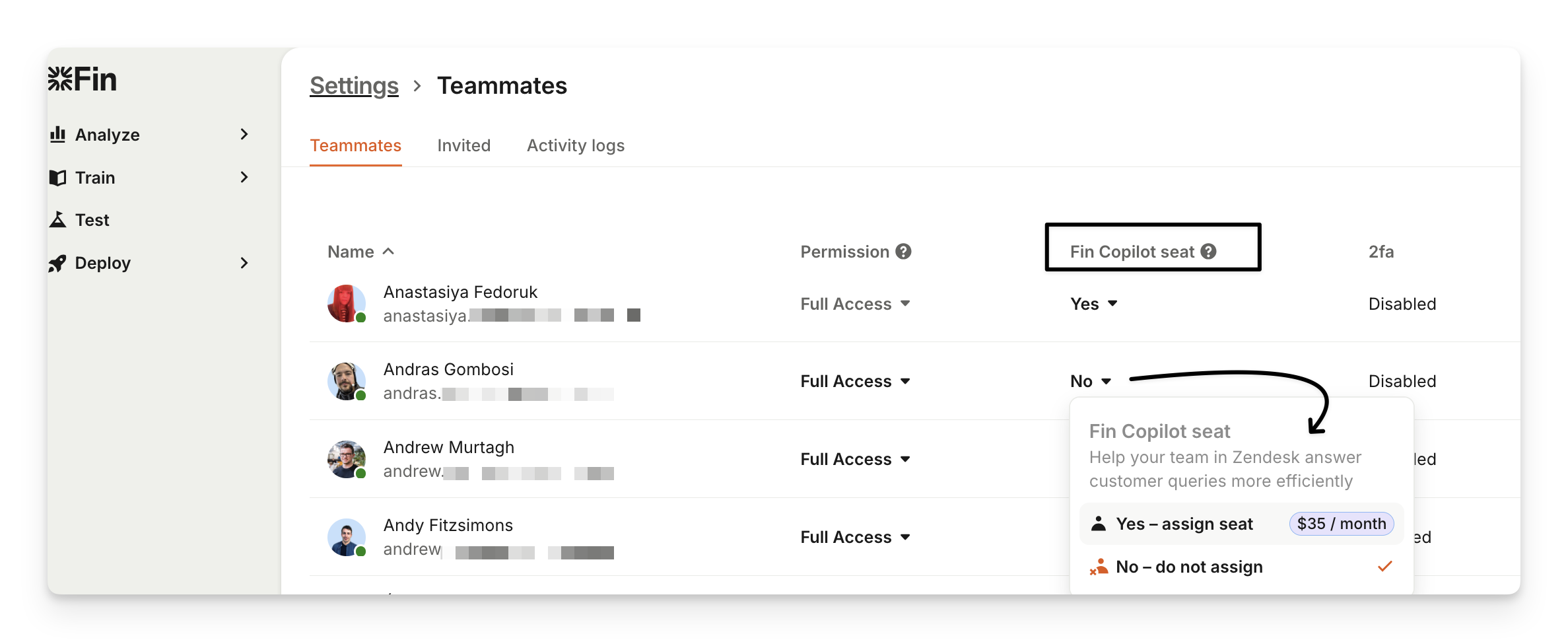This screenshot has height=642, width=1568.
Task: Open the Activity logs tab
Action: click(575, 145)
